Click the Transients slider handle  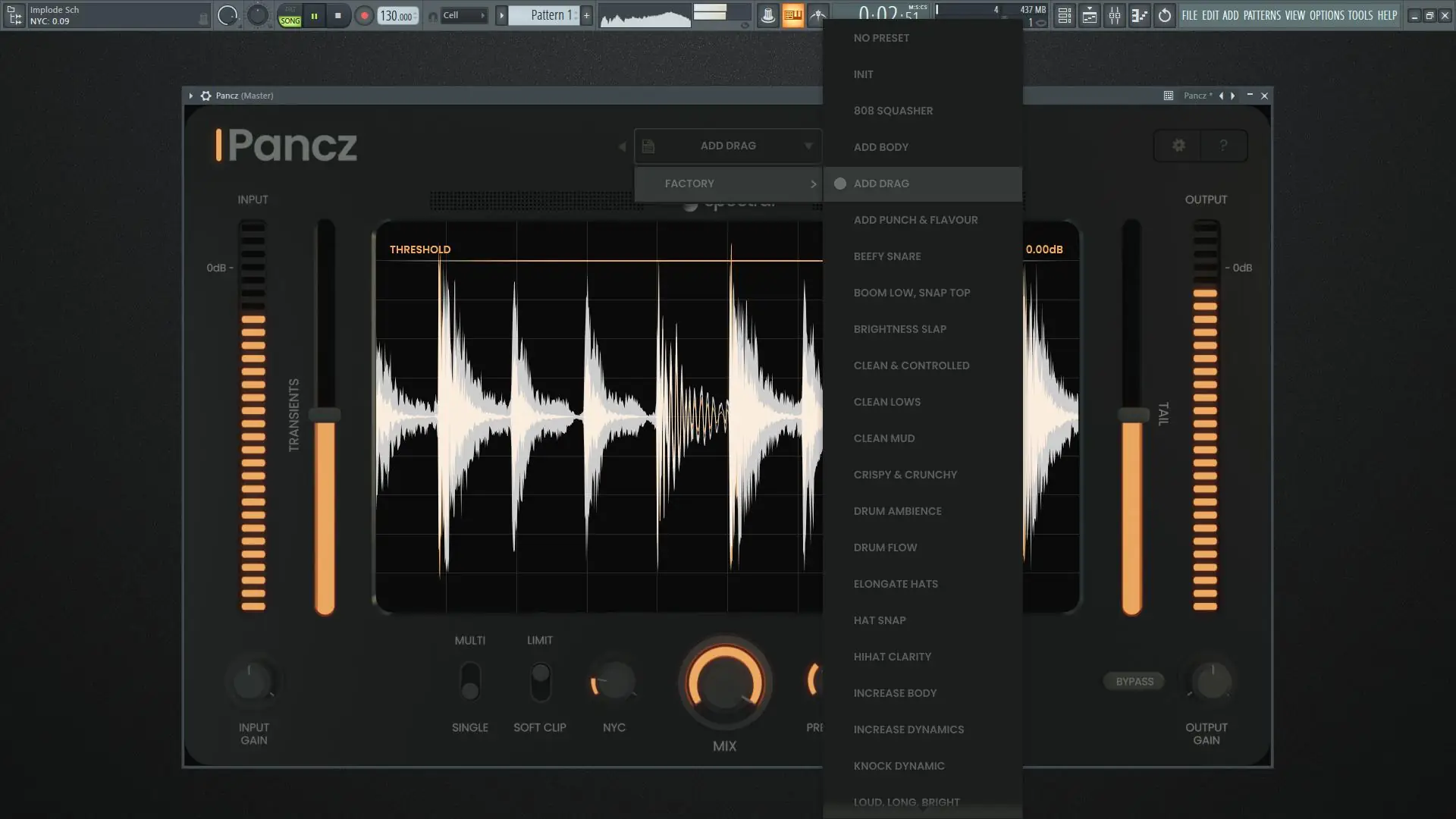click(325, 415)
